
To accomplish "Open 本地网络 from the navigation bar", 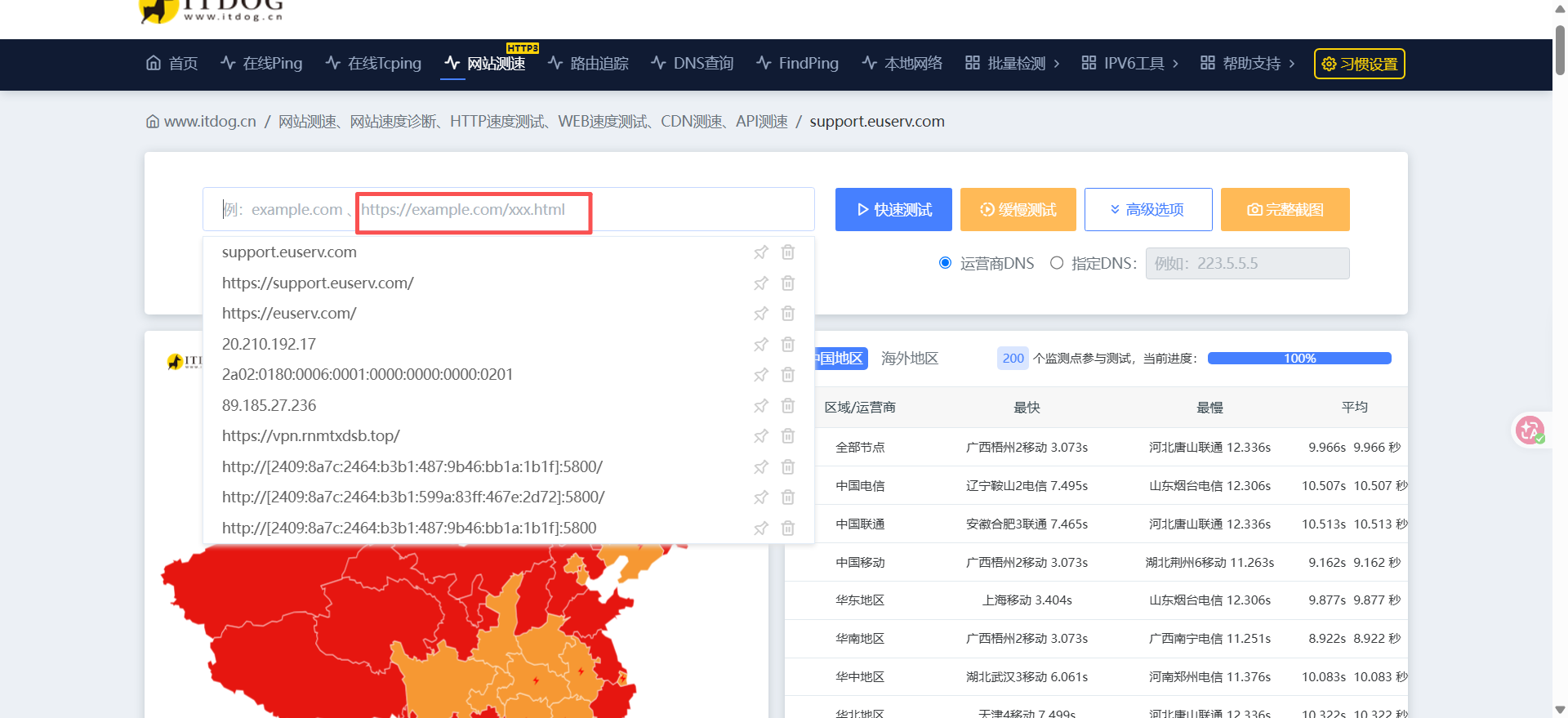I will pyautogui.click(x=902, y=64).
